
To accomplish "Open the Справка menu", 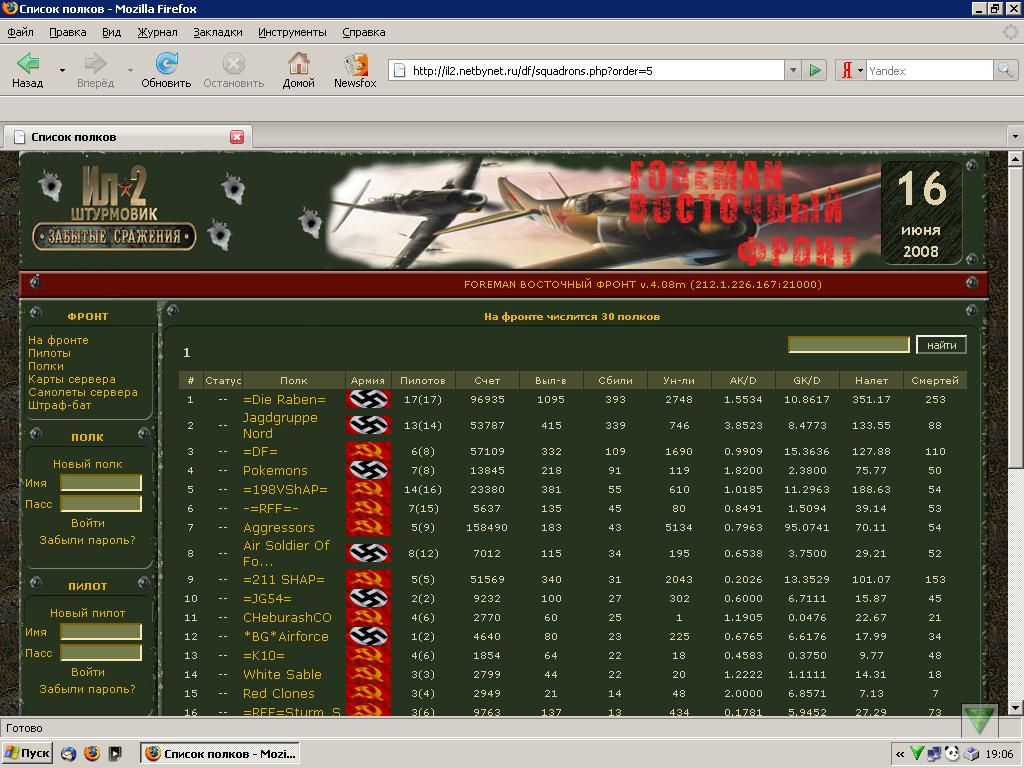I will (363, 32).
